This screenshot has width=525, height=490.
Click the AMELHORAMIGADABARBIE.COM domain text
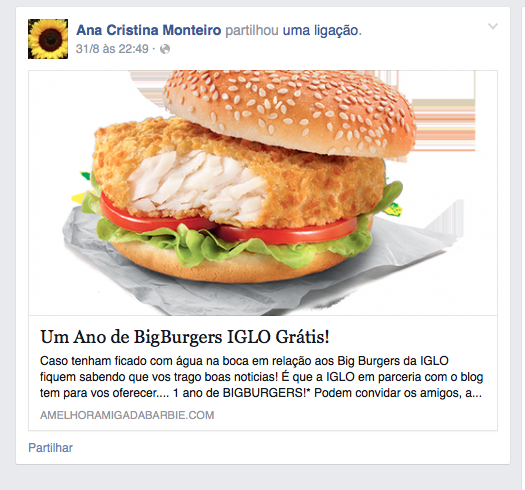click(x=127, y=415)
